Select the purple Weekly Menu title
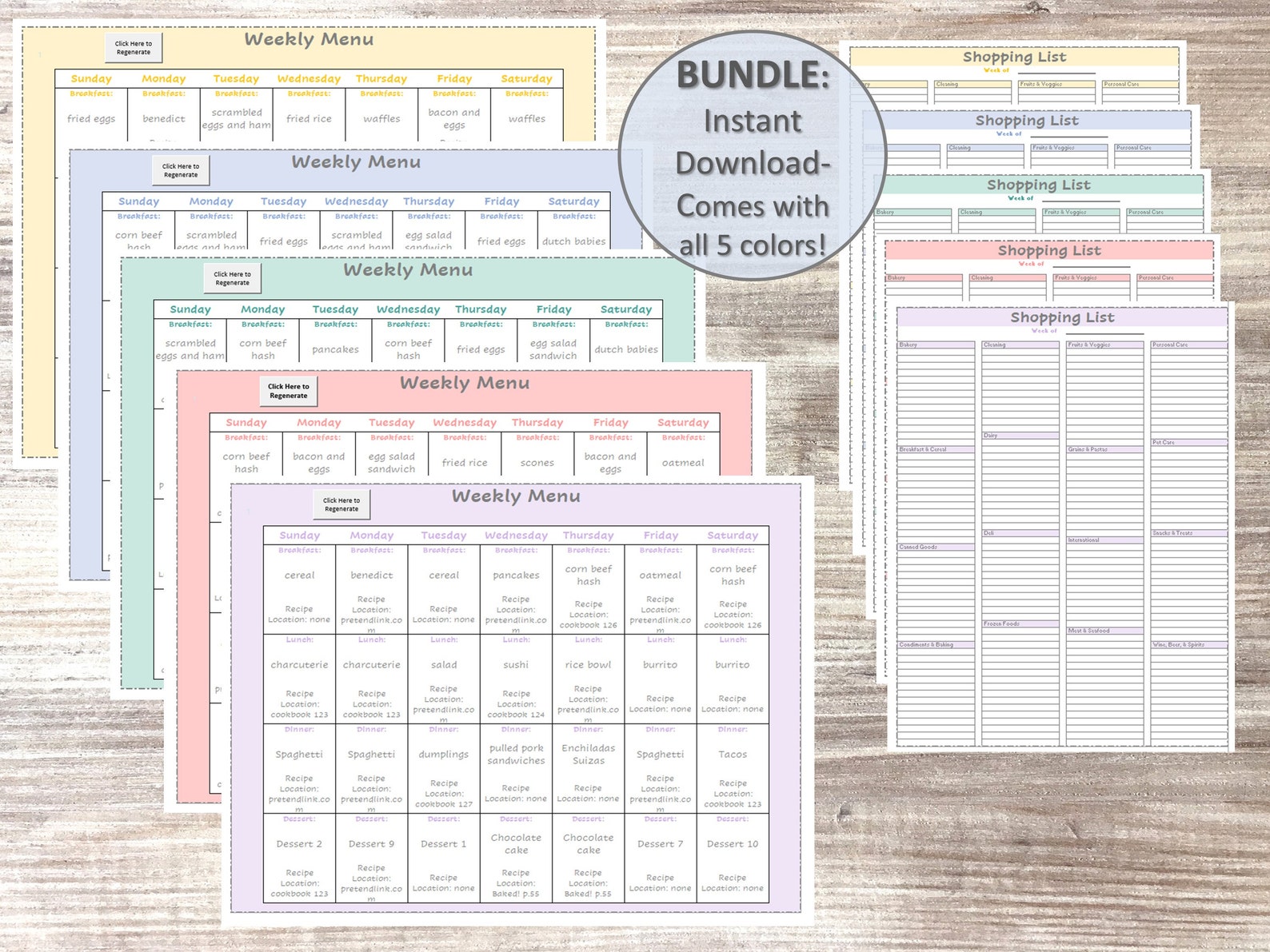The height and width of the screenshot is (952, 1270). [x=516, y=496]
